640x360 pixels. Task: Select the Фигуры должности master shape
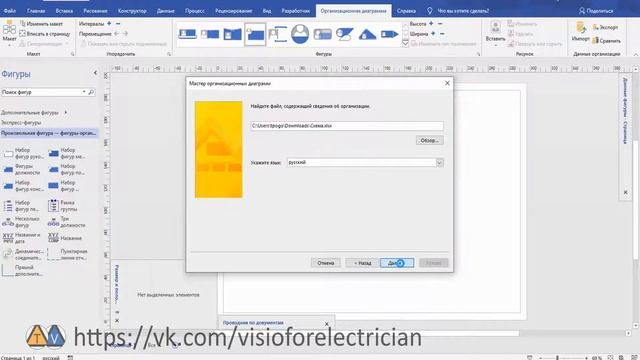coord(22,169)
